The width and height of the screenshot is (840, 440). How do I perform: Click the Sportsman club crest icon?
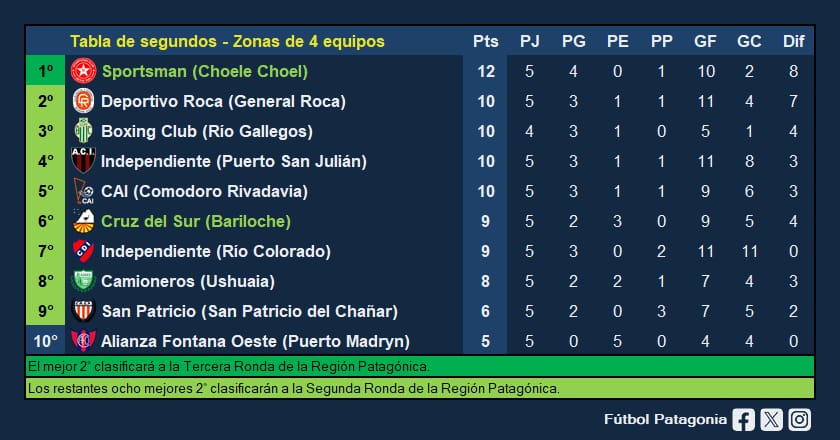(82, 71)
